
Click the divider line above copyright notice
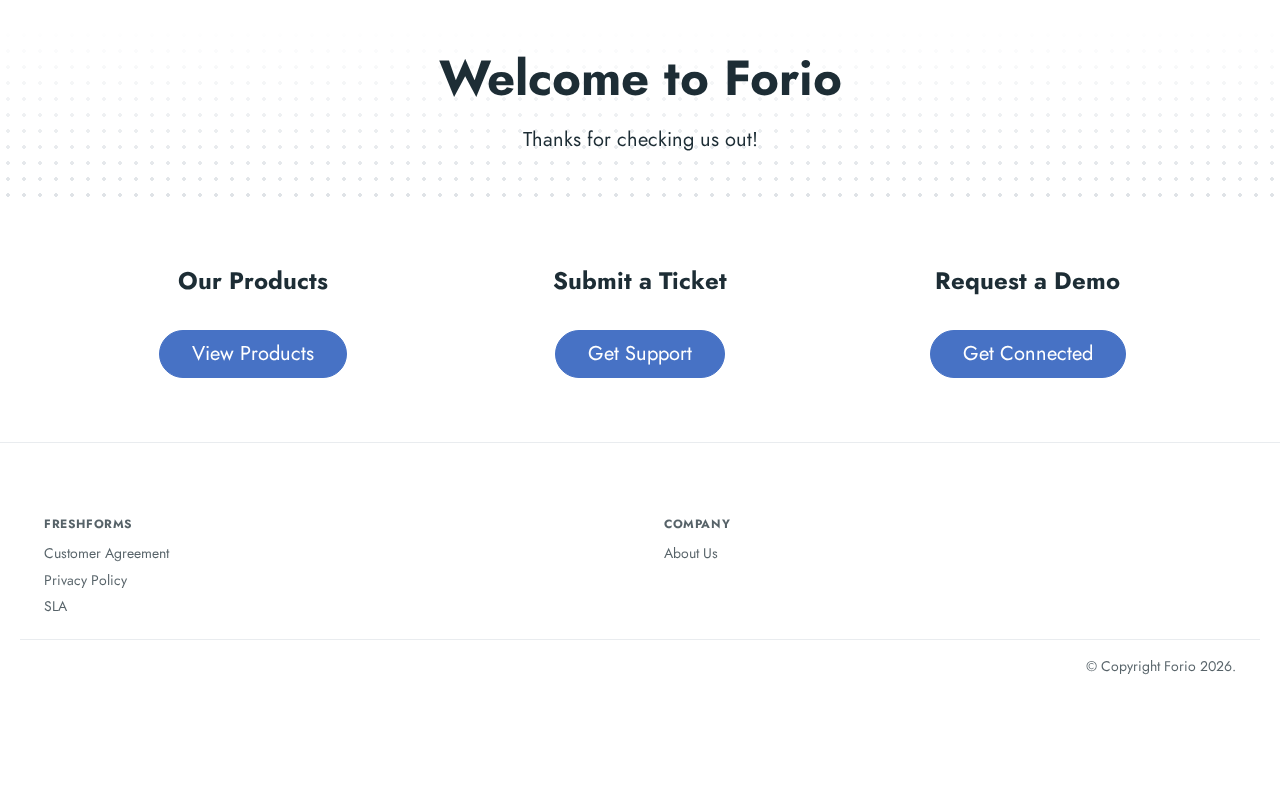[x=640, y=639]
